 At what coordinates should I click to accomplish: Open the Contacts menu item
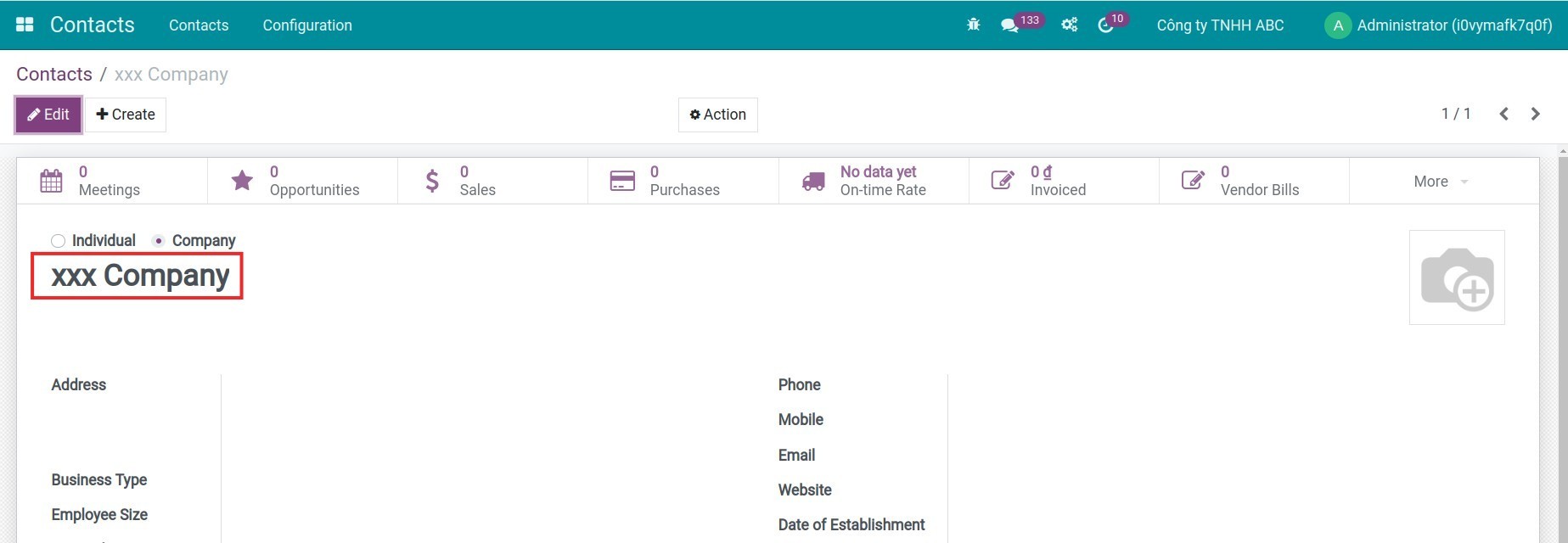point(199,25)
